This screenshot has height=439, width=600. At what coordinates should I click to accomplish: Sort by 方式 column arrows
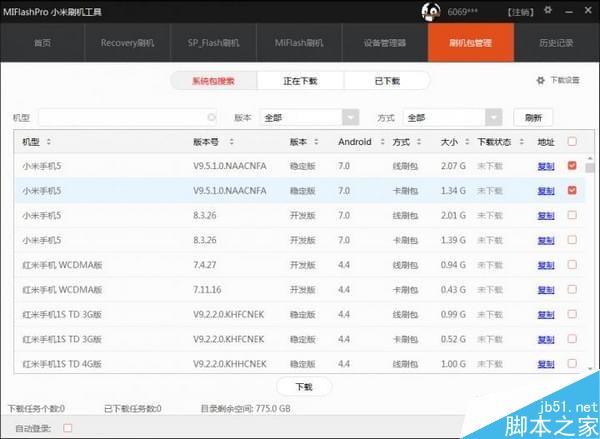pos(419,142)
